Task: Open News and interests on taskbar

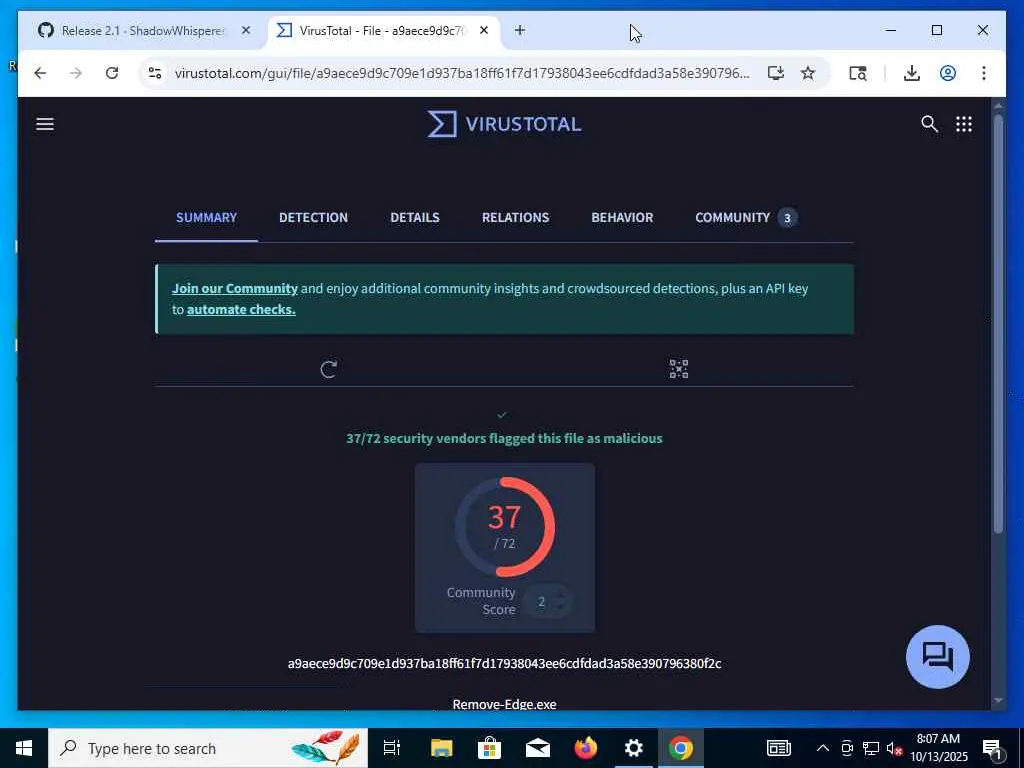Action: pos(778,748)
